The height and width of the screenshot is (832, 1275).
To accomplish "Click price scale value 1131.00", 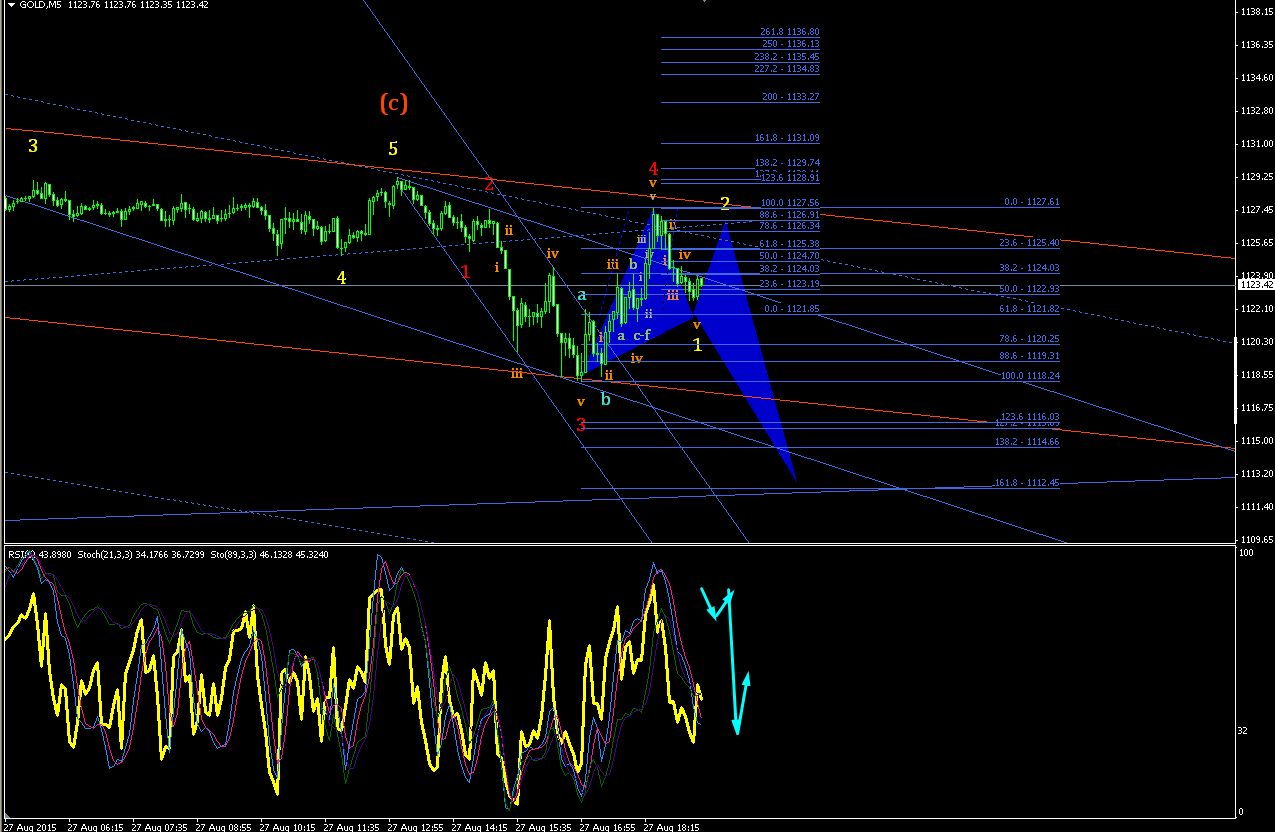I will click(1256, 144).
